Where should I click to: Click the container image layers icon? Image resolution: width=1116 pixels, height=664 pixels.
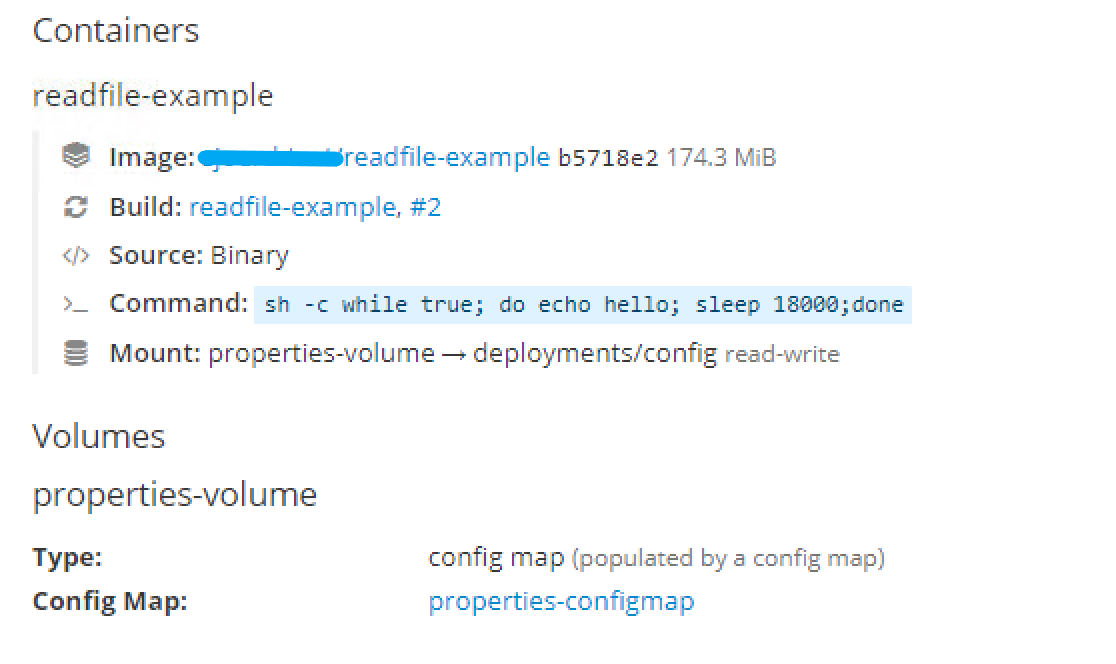(78, 156)
